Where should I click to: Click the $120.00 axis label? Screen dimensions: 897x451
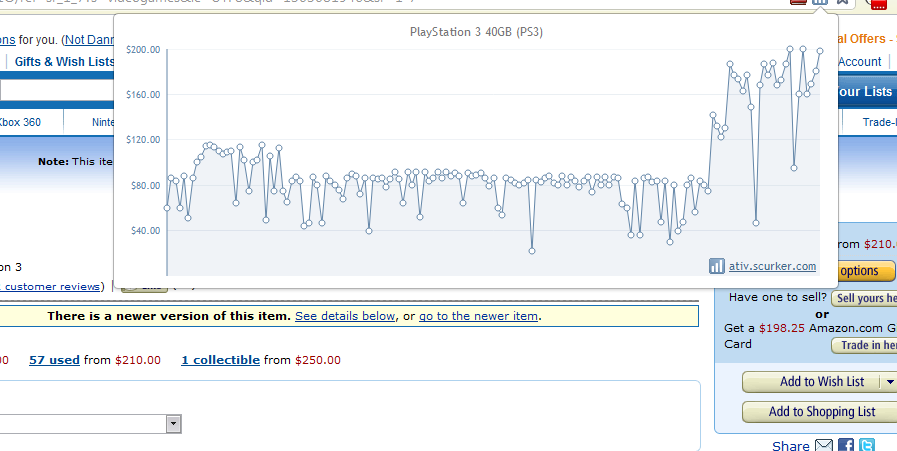[143, 140]
